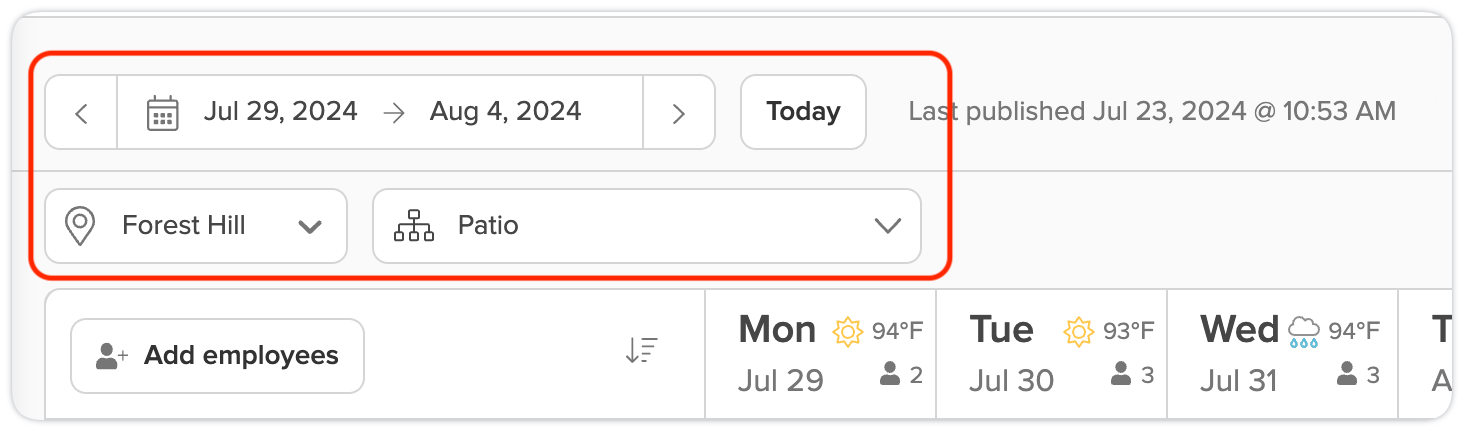Click the department hierarchy icon

414,226
